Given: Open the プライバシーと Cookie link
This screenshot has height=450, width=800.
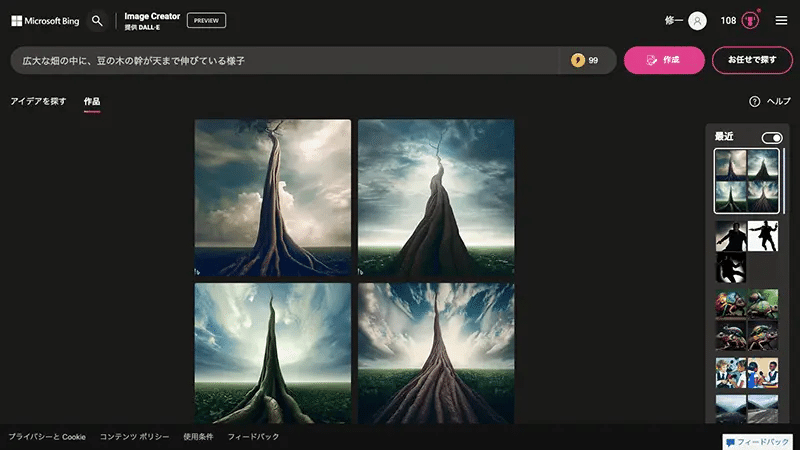Looking at the screenshot, I should point(47,437).
